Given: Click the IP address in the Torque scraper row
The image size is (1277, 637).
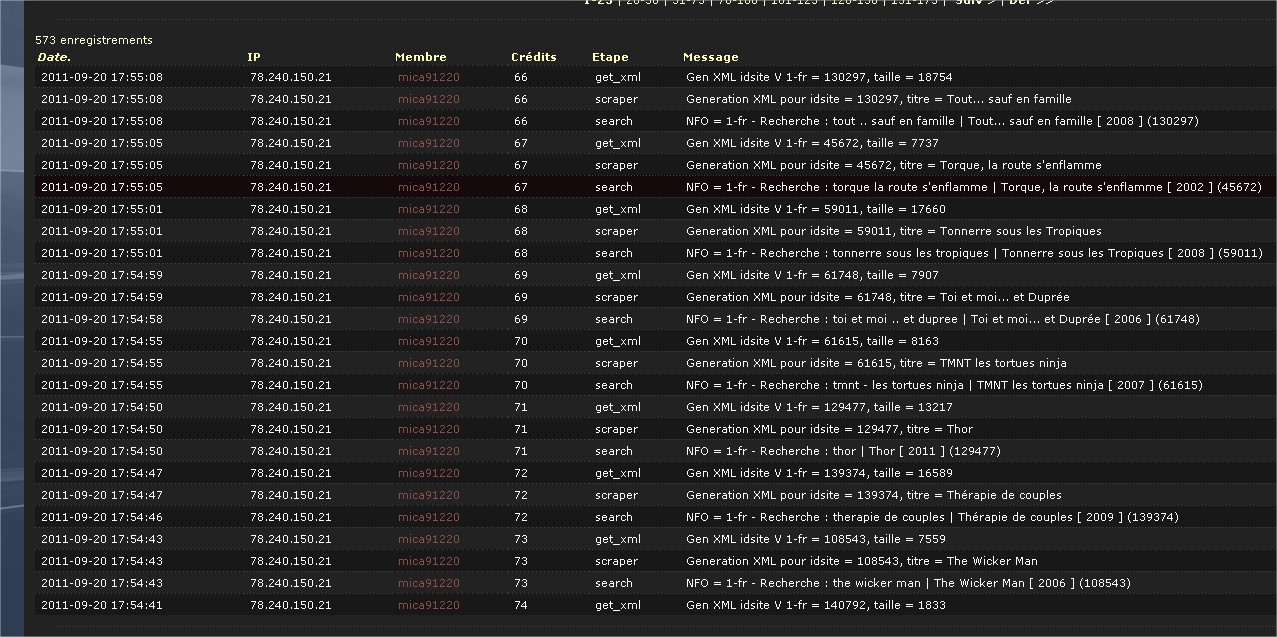Looking at the screenshot, I should coord(290,165).
